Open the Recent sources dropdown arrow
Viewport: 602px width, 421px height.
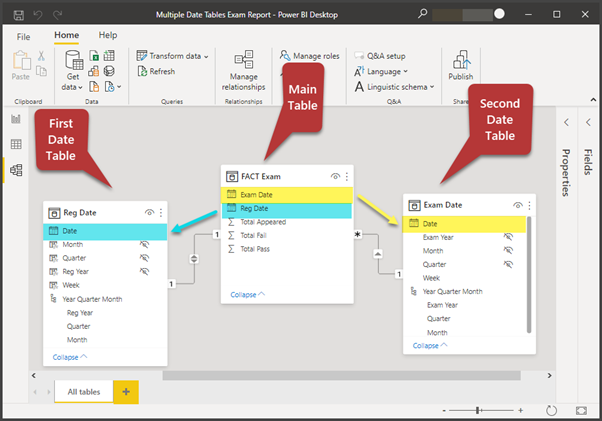119,87
